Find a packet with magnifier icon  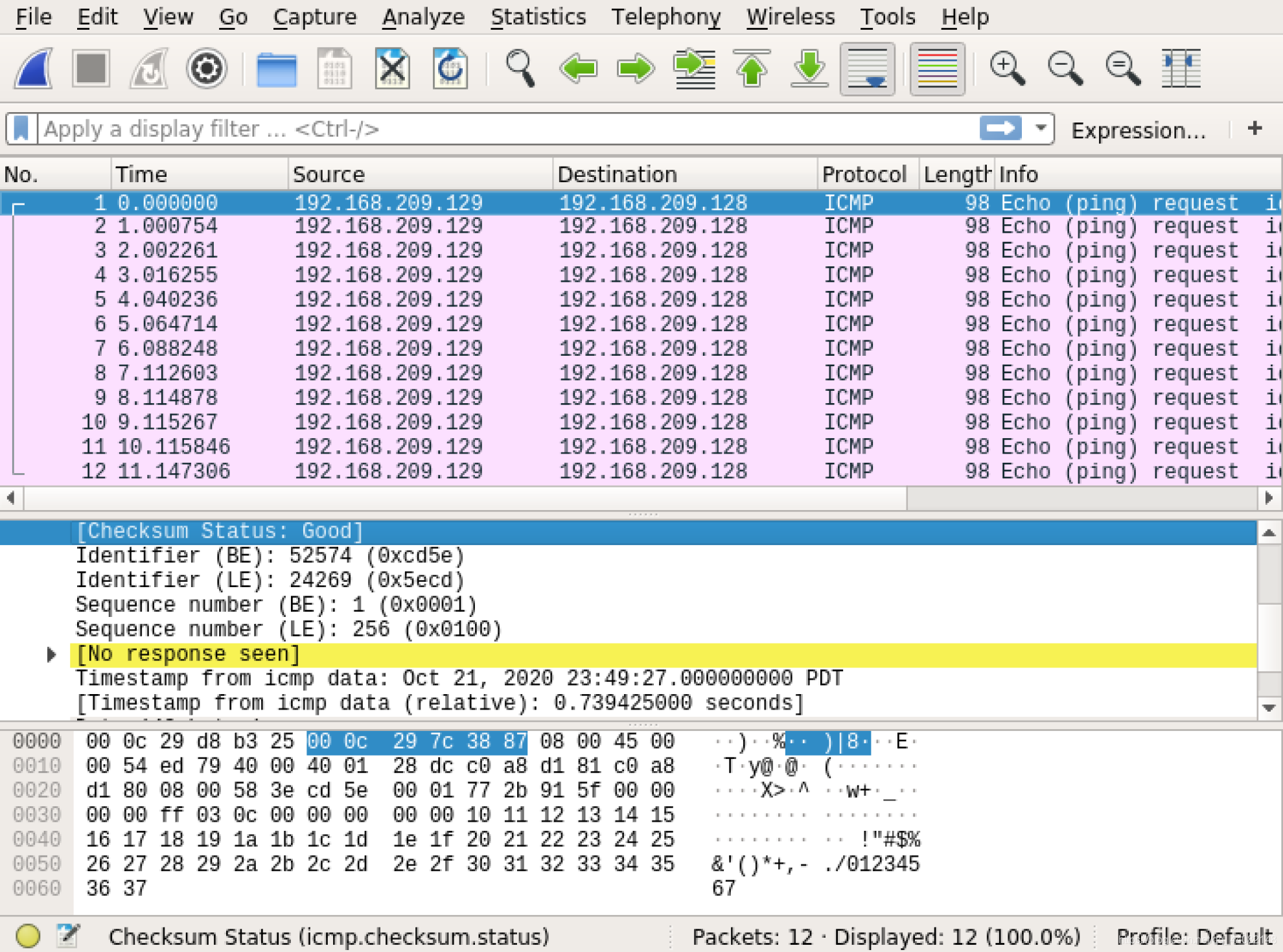[x=520, y=69]
